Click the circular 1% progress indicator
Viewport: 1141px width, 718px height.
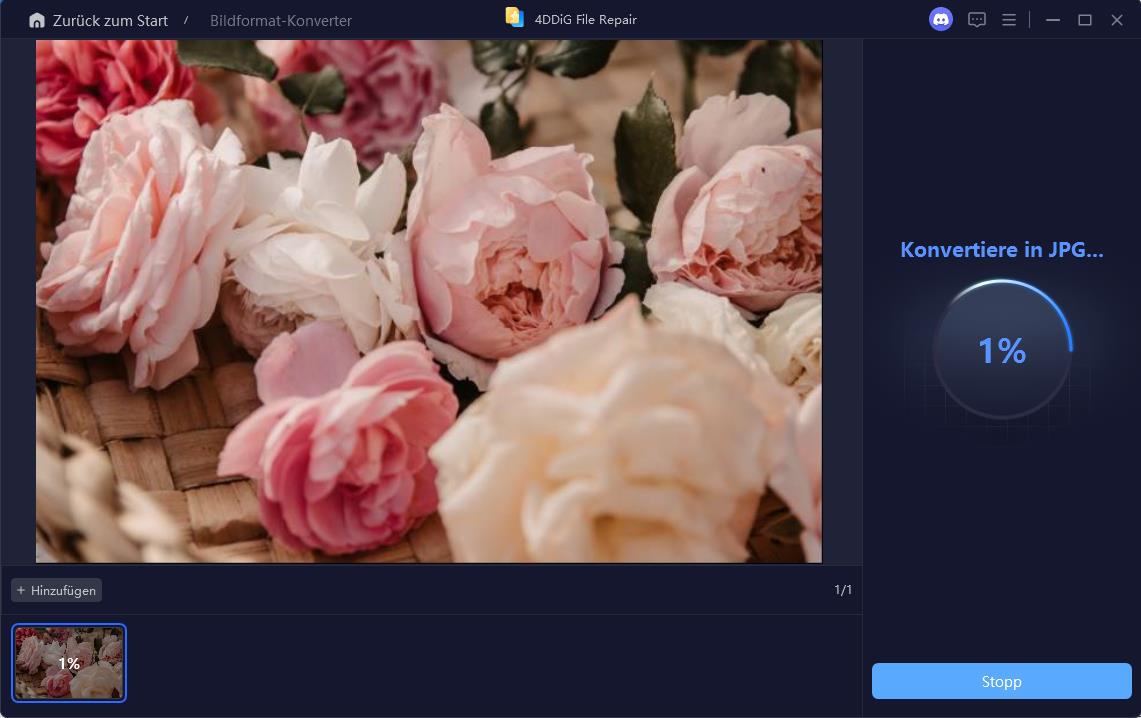point(1002,350)
